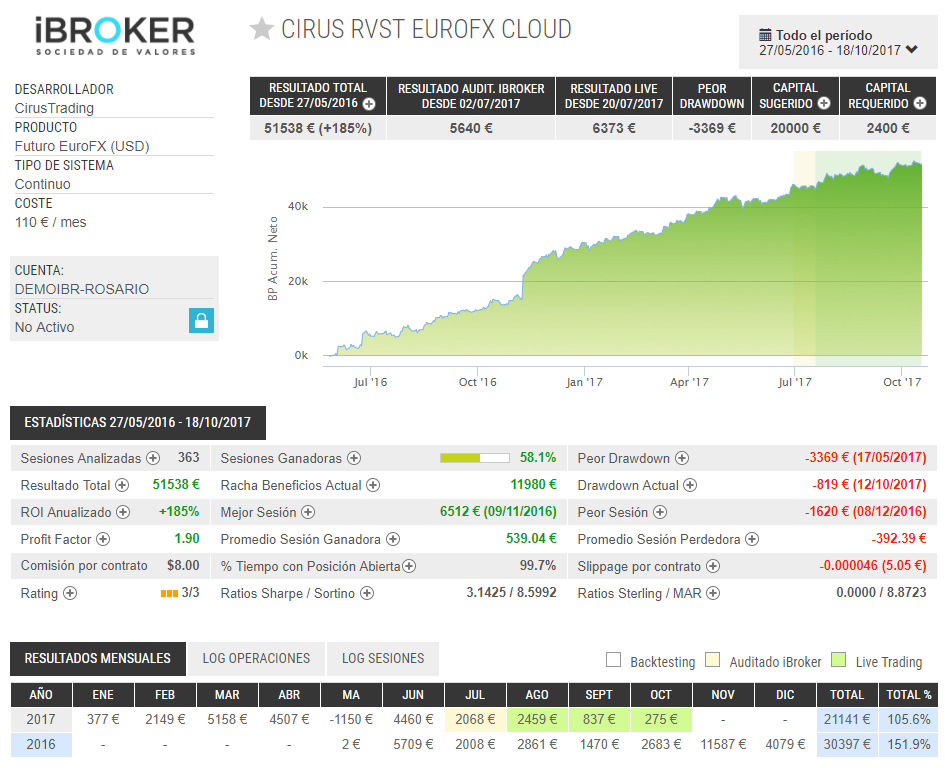Toggle the Live Trading legend checkbox
The height and width of the screenshot is (768, 945).
pyautogui.click(x=838, y=659)
